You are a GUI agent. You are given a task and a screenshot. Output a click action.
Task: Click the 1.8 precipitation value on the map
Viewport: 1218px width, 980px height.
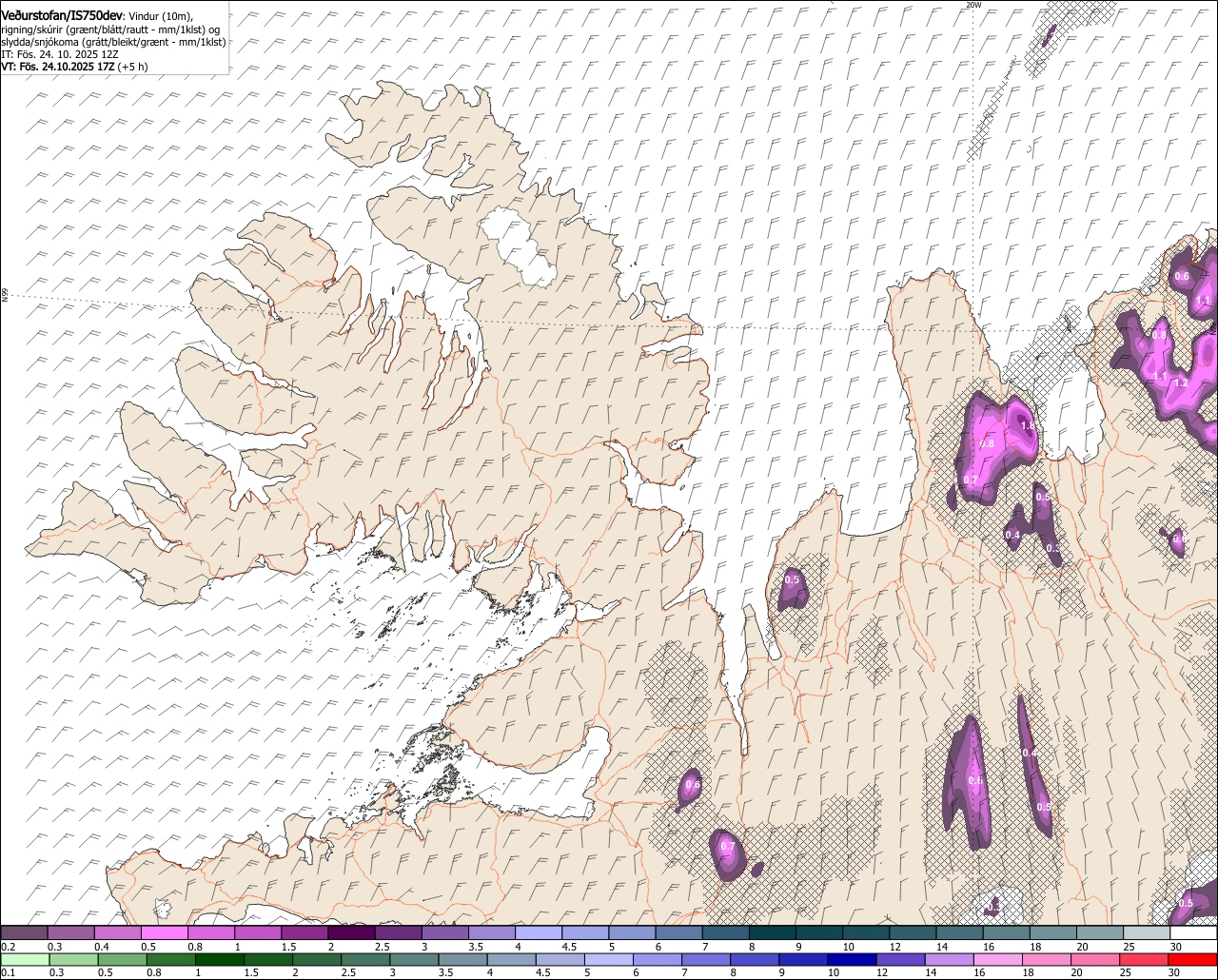coord(1027,425)
